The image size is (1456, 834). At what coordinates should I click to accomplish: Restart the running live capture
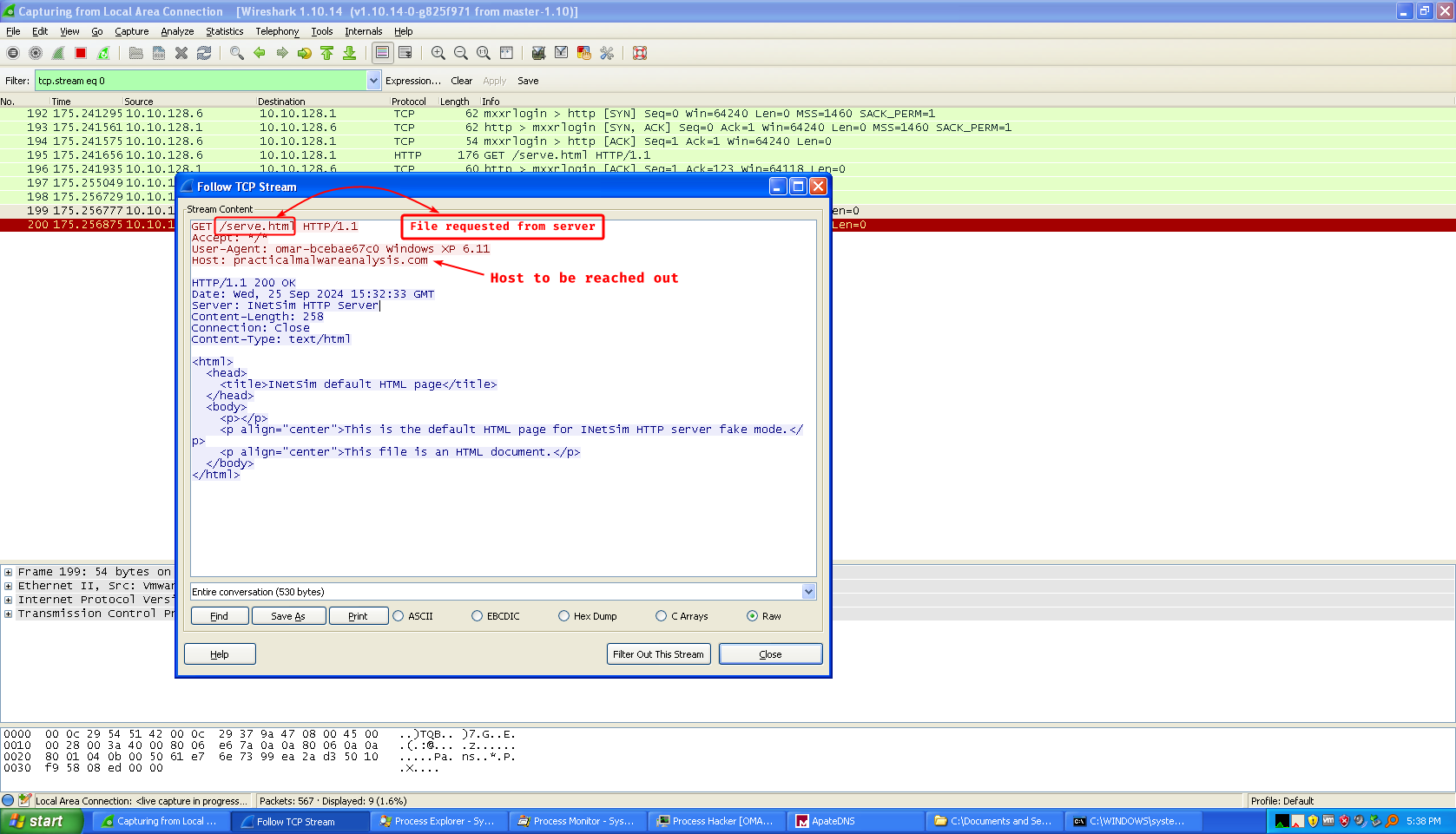point(103,53)
